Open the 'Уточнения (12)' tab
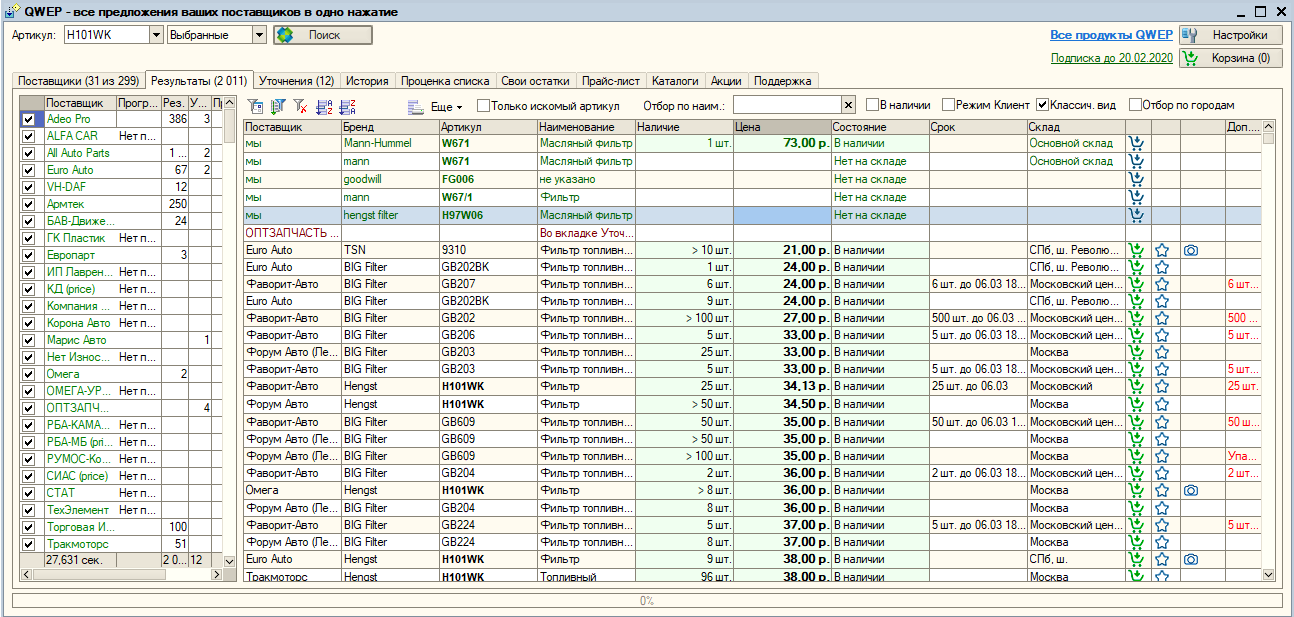The height and width of the screenshot is (617, 1294). tap(295, 81)
